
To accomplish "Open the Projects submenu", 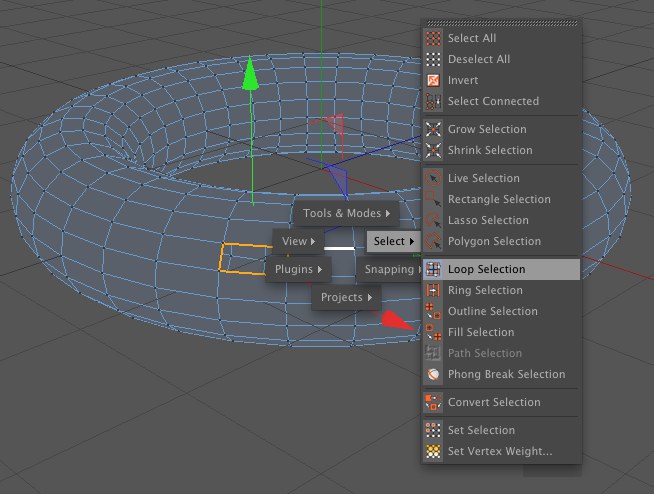I will click(x=346, y=297).
